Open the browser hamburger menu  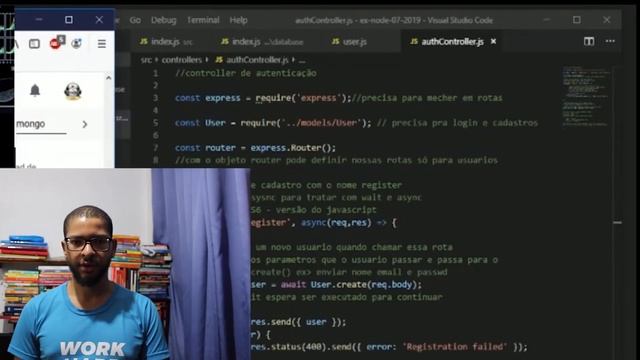[102, 43]
